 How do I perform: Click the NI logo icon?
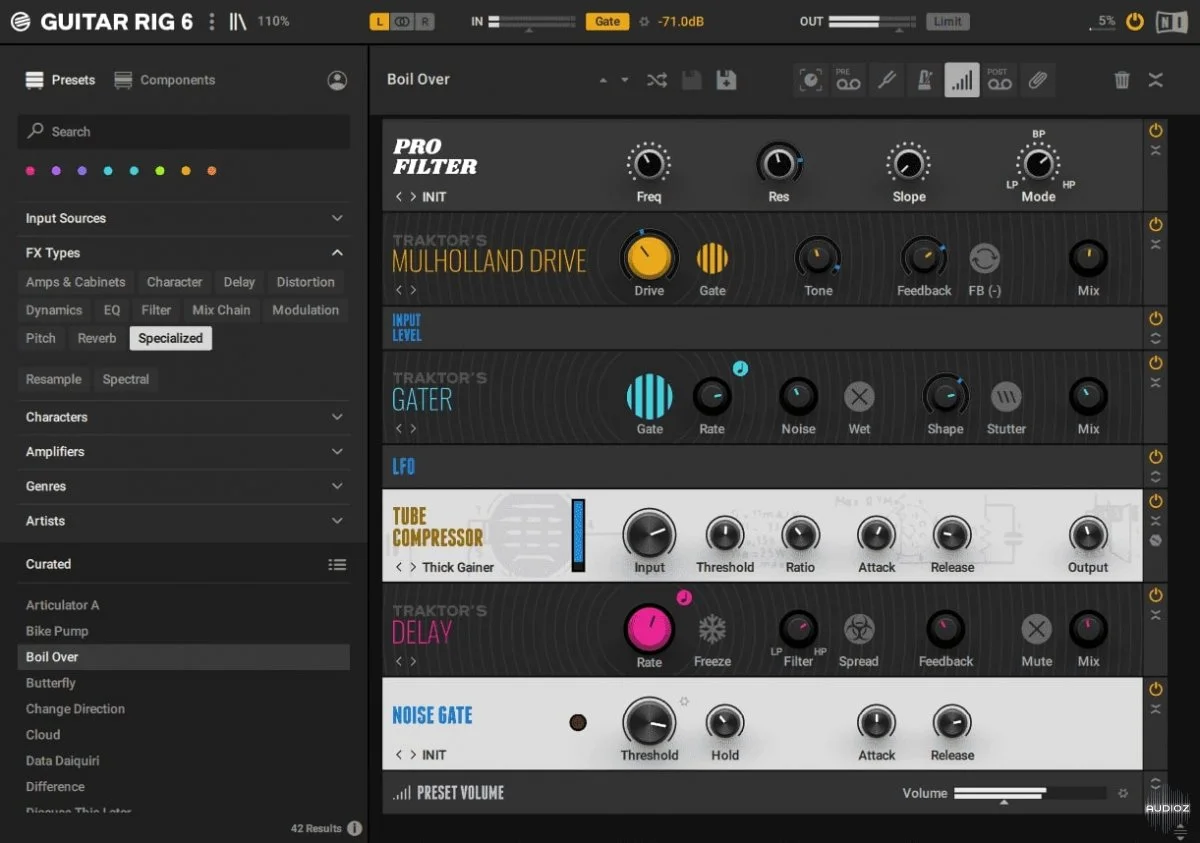tap(1170, 21)
